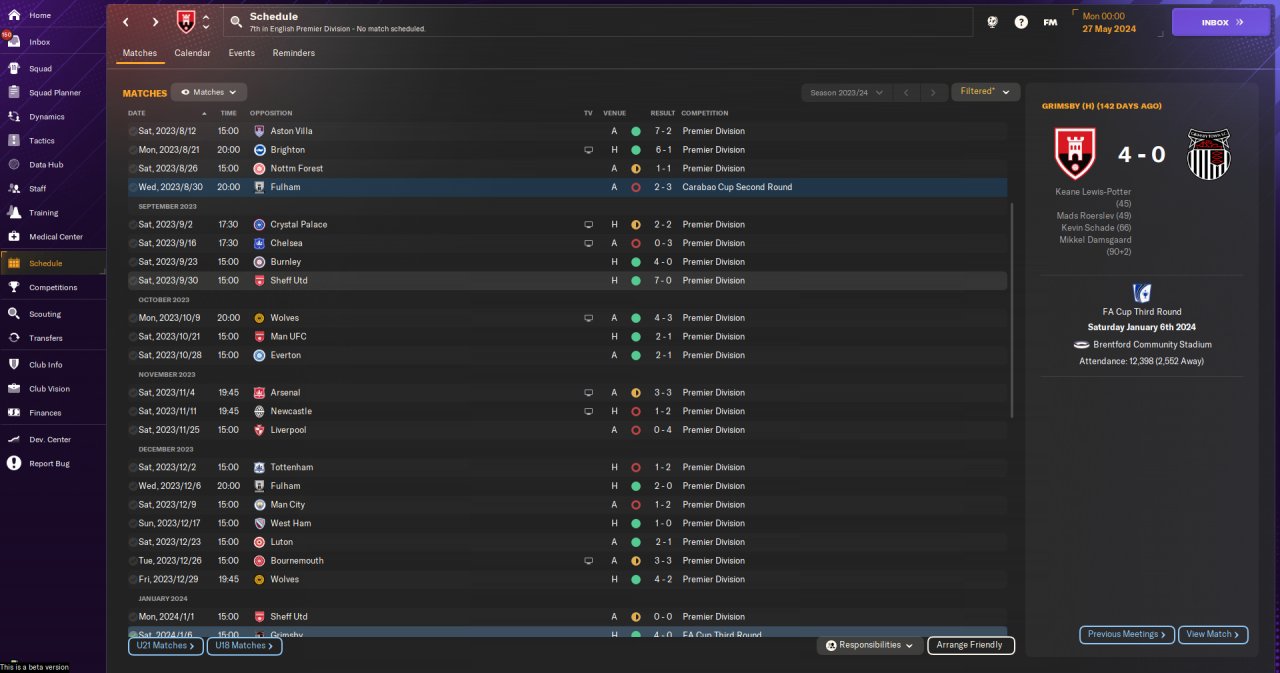Image resolution: width=1280 pixels, height=673 pixels.
Task: Click the Mon 27 May 2024 date box
Action: pyautogui.click(x=1116, y=22)
